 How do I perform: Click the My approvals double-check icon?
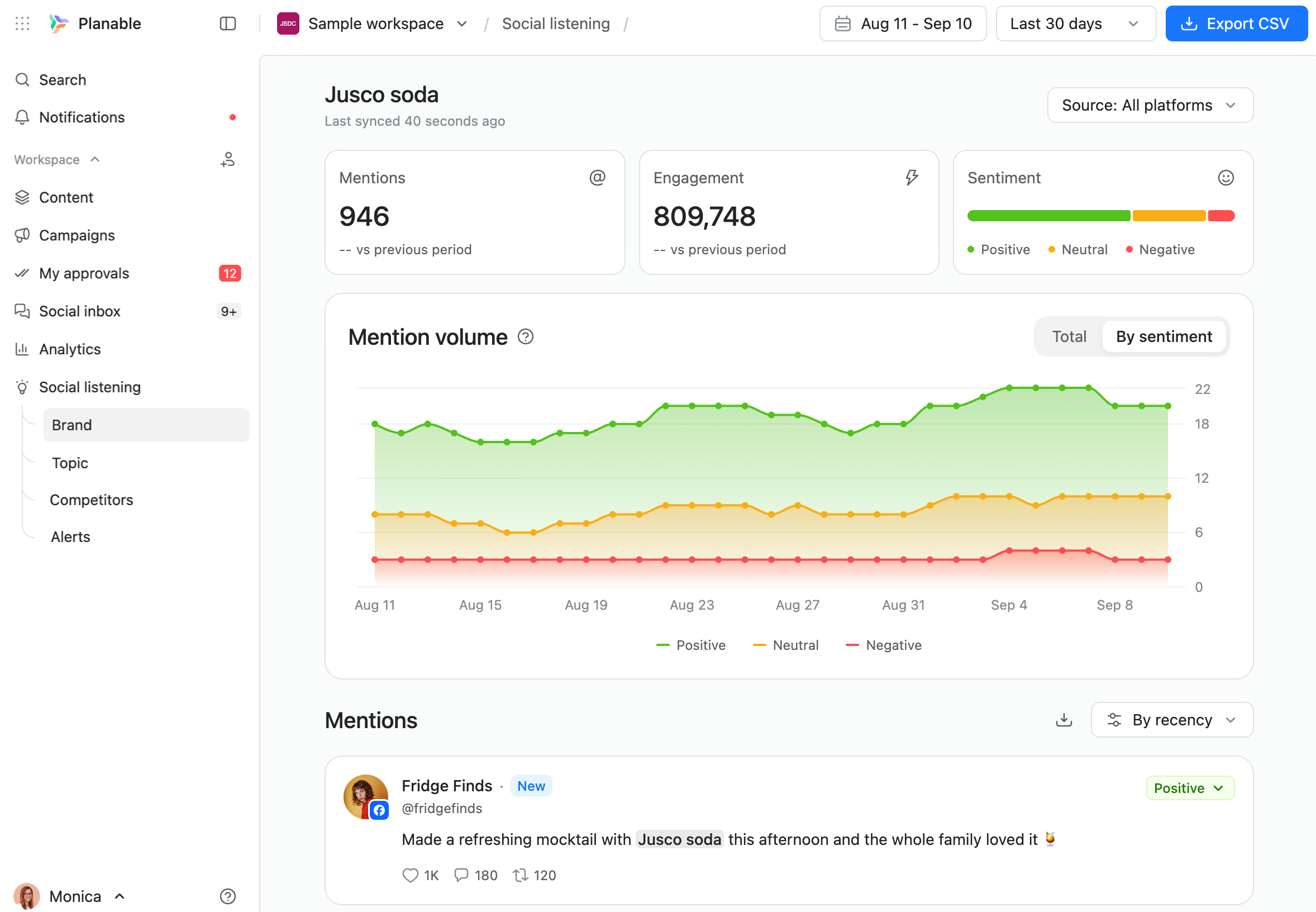(x=22, y=273)
